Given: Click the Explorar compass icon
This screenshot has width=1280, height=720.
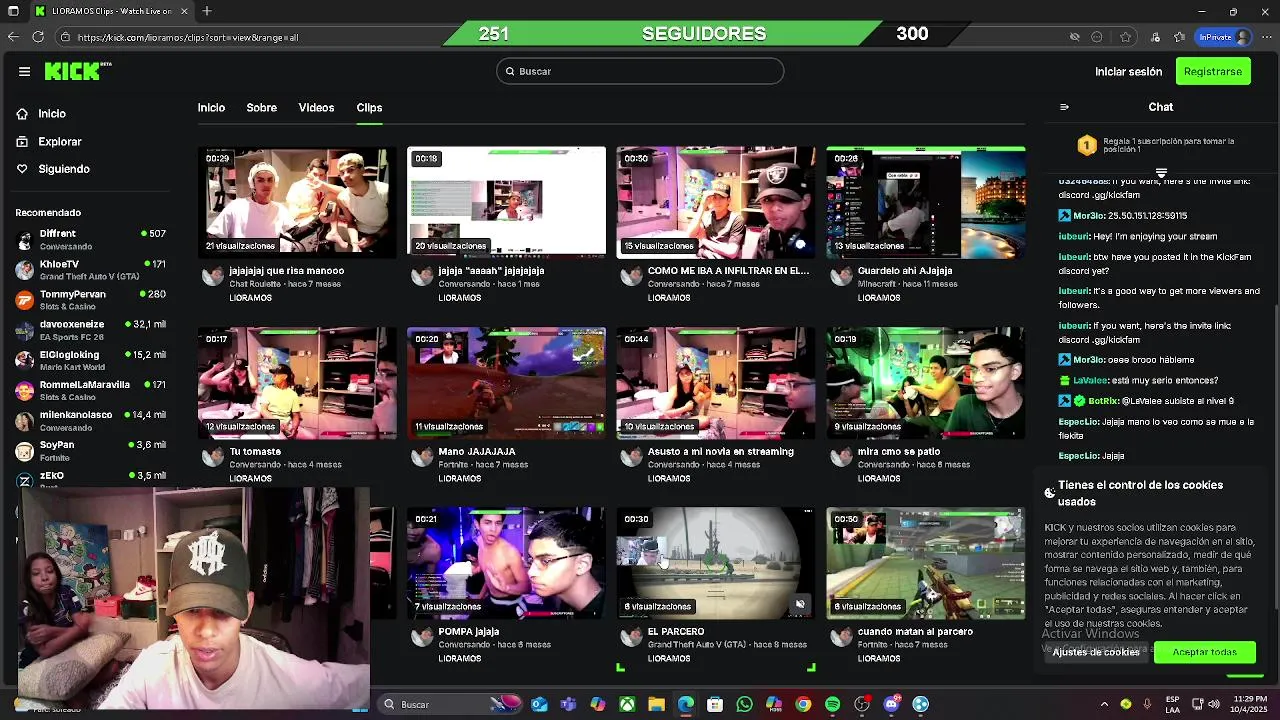Looking at the screenshot, I should click(x=22, y=142).
